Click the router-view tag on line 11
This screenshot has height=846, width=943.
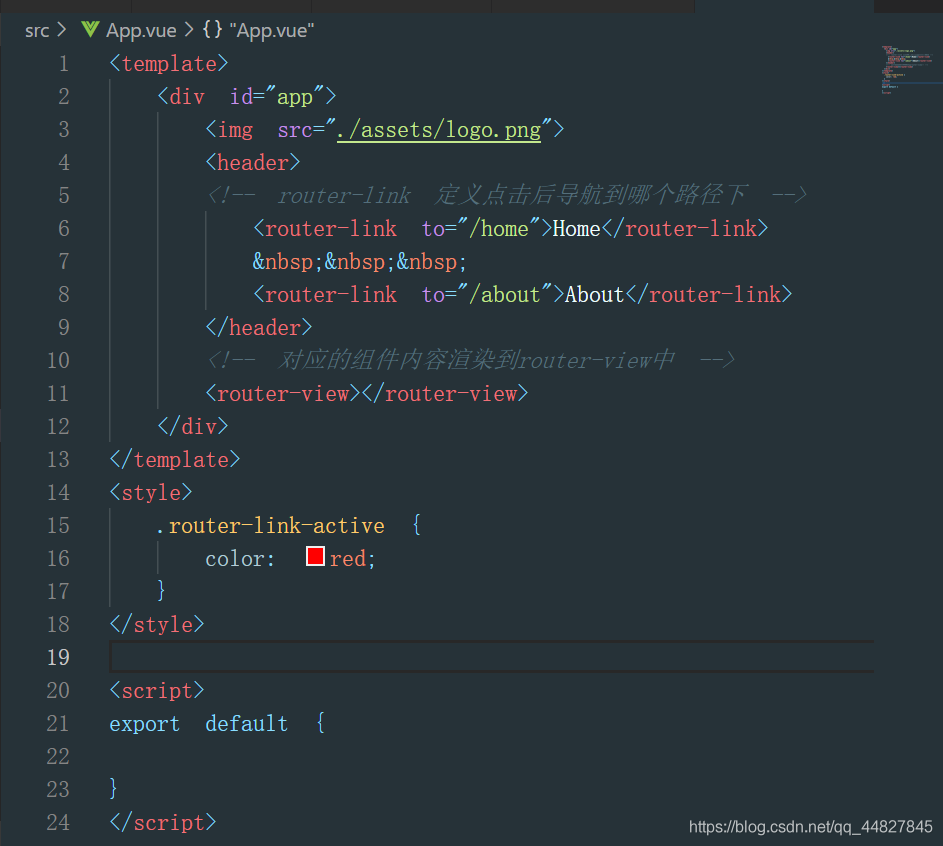point(367,394)
